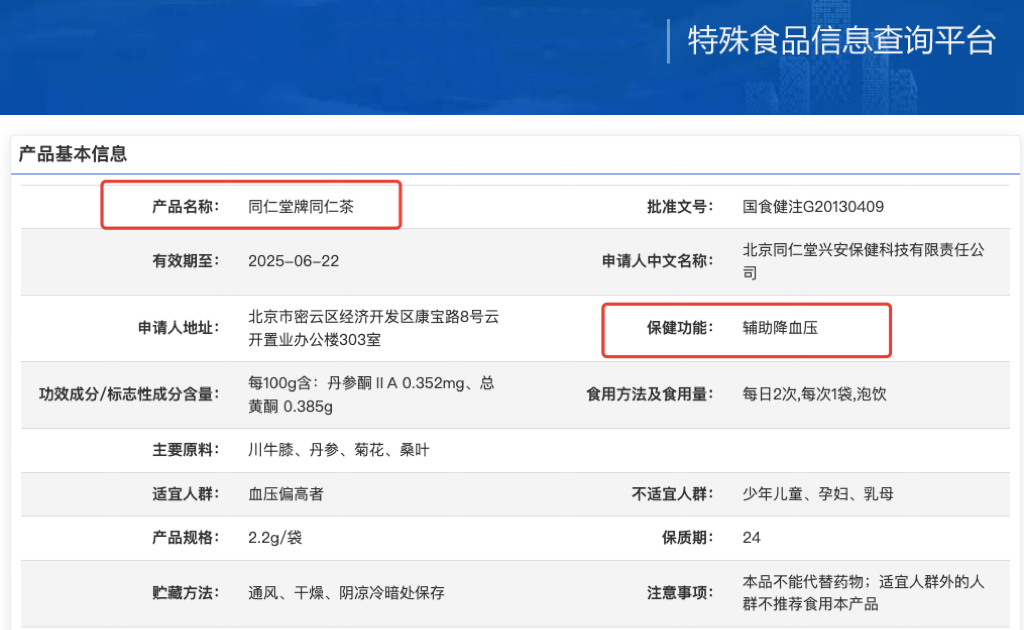1024x630 pixels.
Task: Click the 产品基本信息 section heading
Action: pos(72,154)
